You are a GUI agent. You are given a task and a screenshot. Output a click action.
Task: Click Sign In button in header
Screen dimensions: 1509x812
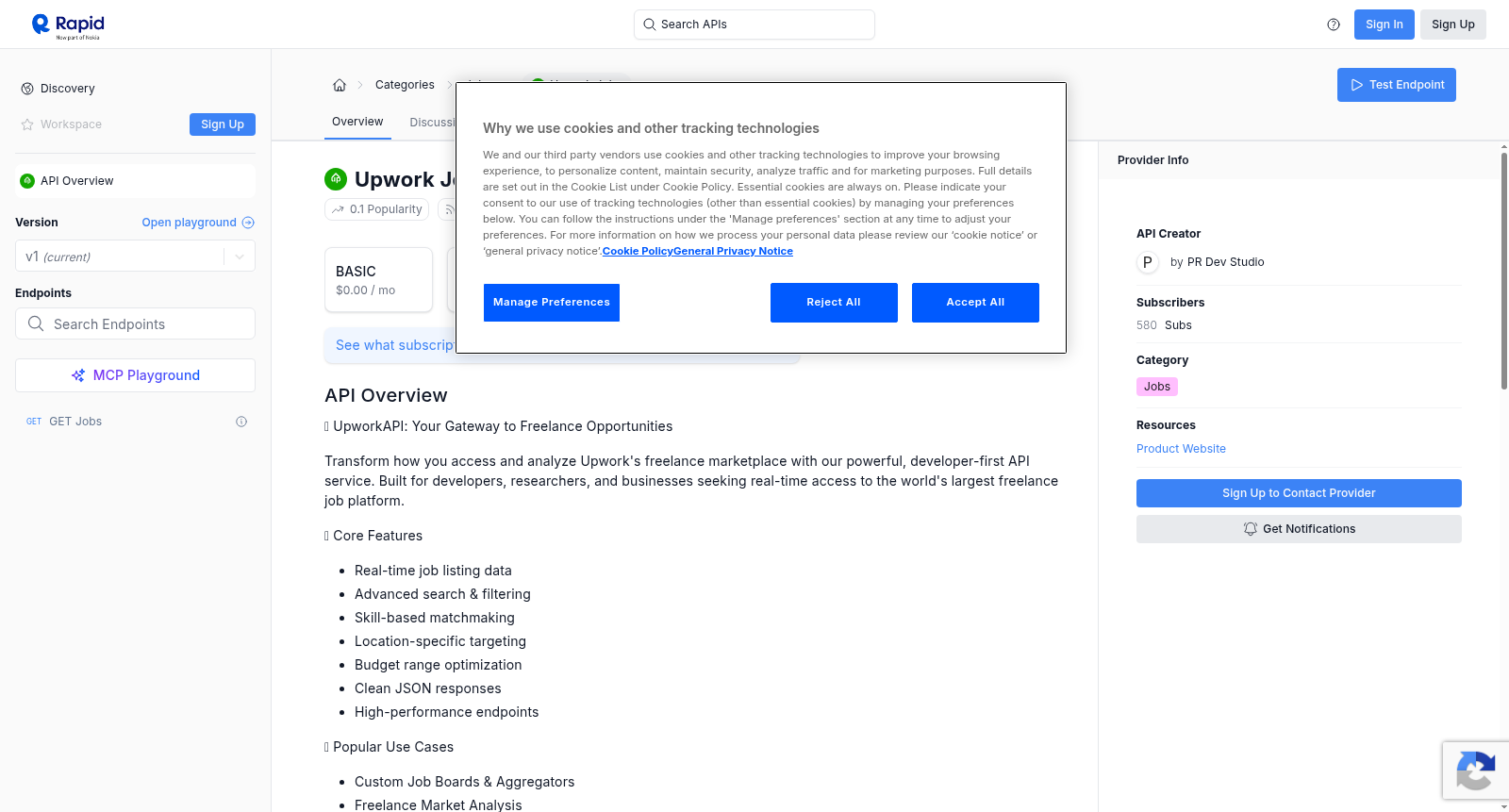[x=1384, y=25]
